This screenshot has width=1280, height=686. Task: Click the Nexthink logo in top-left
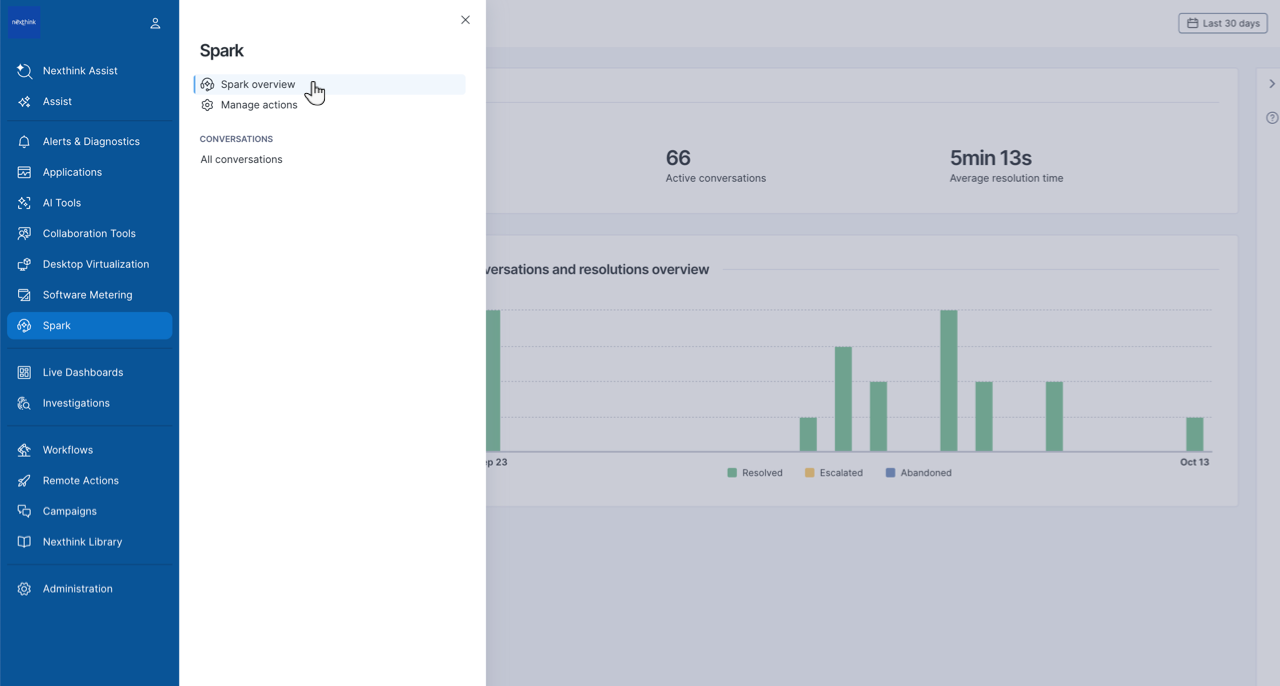coord(24,22)
